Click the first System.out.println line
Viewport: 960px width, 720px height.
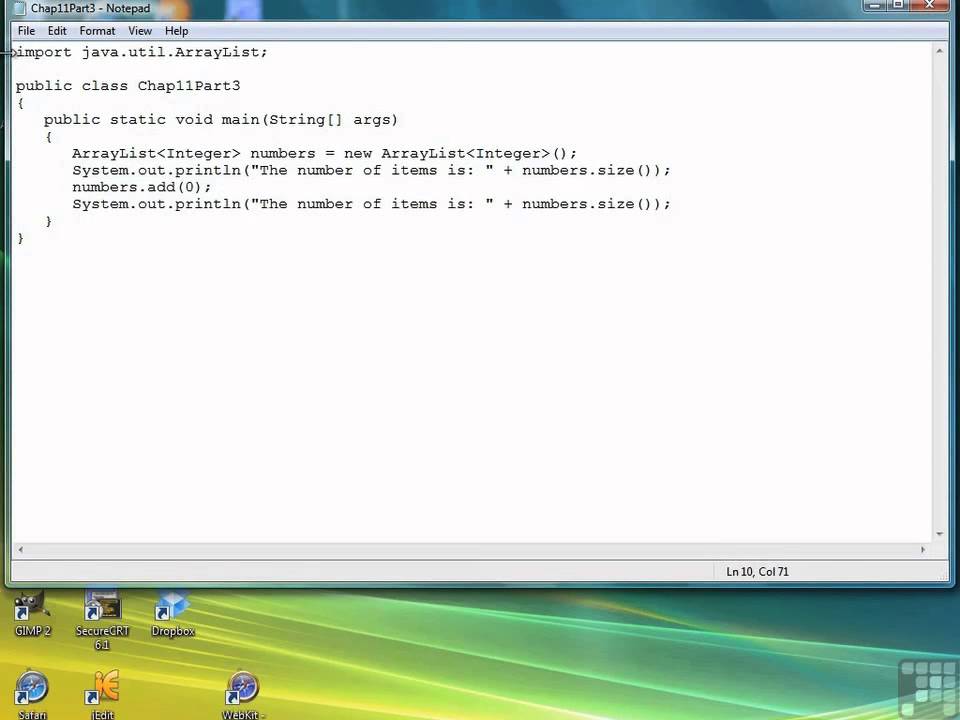pyautogui.click(x=372, y=170)
